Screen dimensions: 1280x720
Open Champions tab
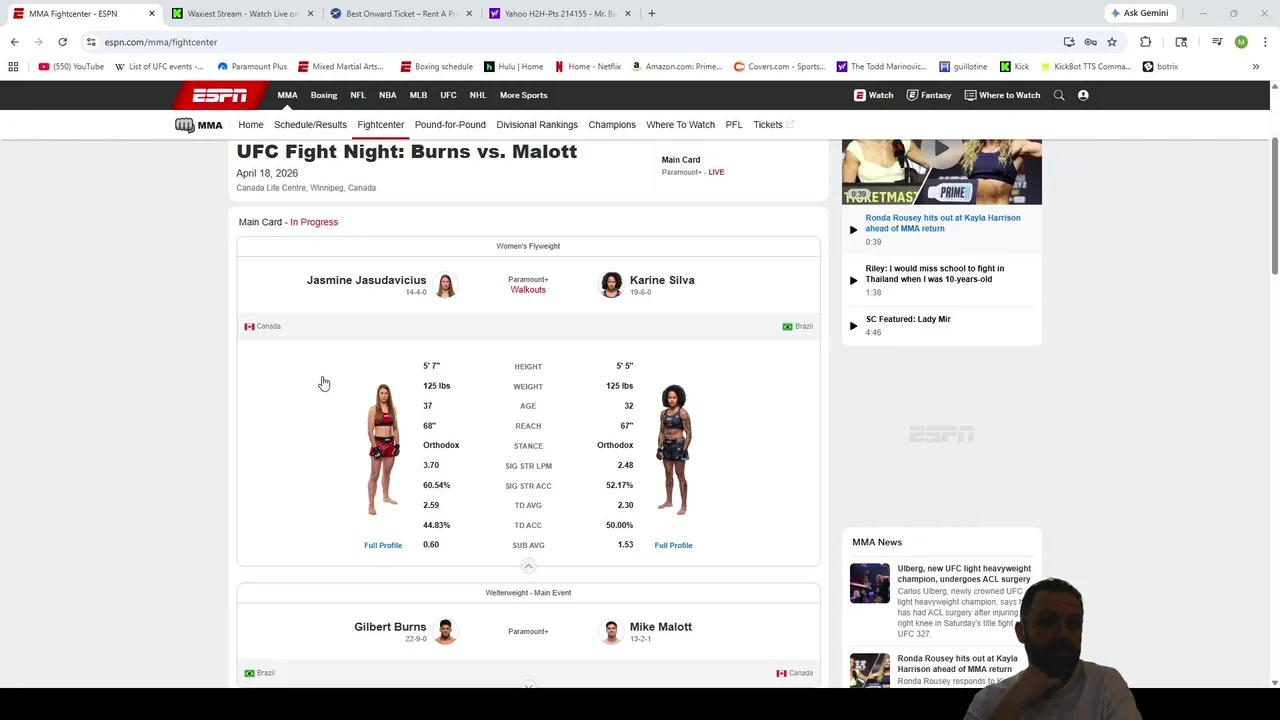(x=612, y=125)
